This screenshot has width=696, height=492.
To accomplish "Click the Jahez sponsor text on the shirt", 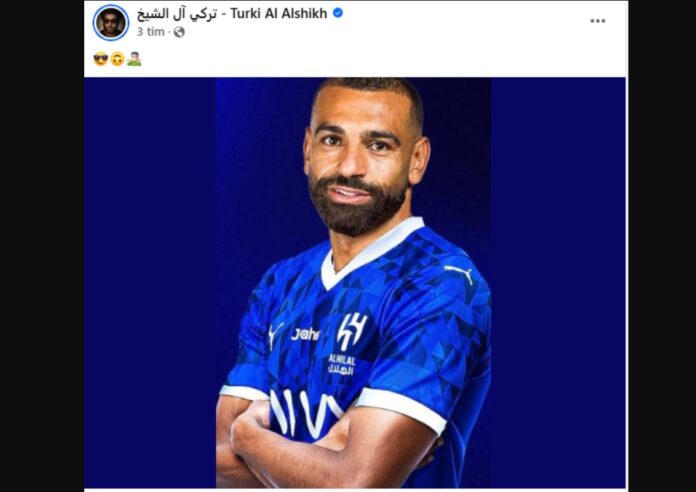I will (x=304, y=334).
